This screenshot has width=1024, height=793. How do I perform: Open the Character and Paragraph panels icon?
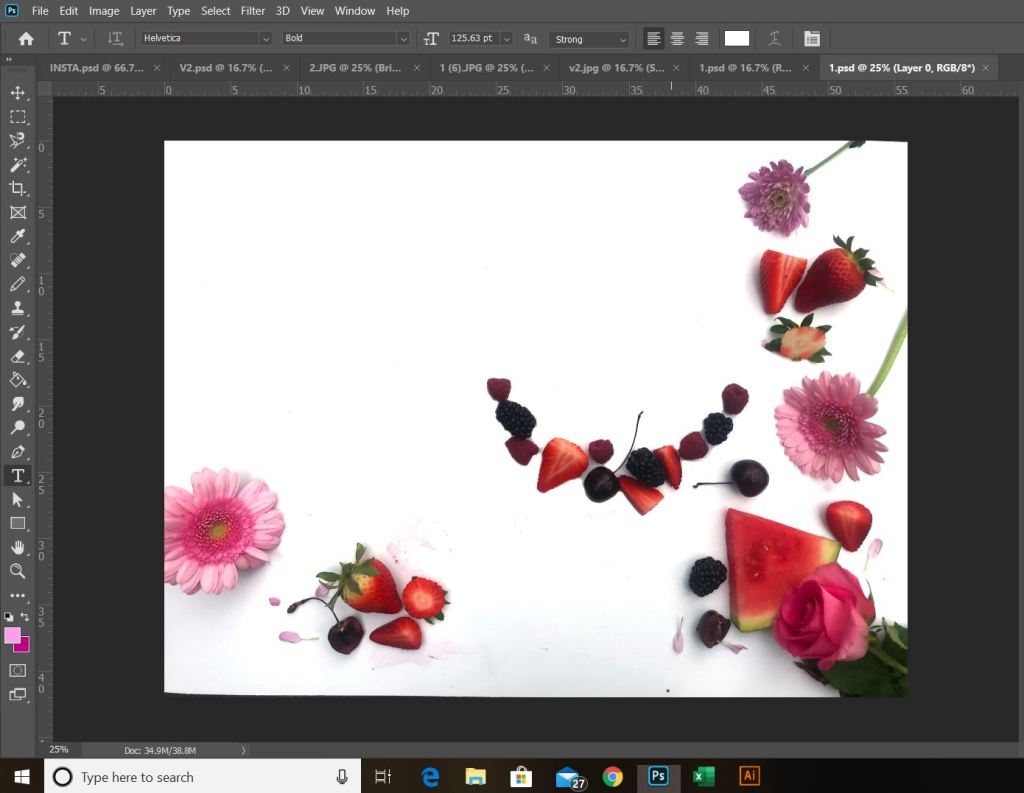pos(812,39)
